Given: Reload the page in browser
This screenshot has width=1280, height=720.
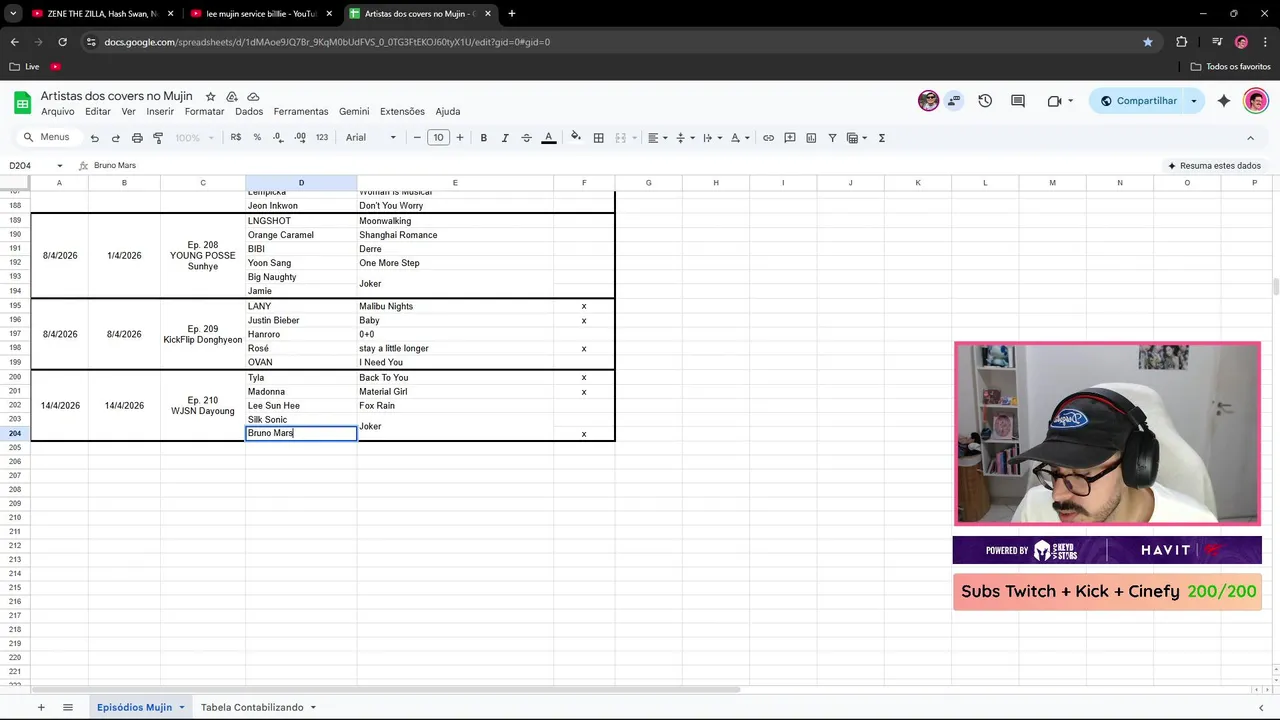Looking at the screenshot, I should tap(62, 42).
